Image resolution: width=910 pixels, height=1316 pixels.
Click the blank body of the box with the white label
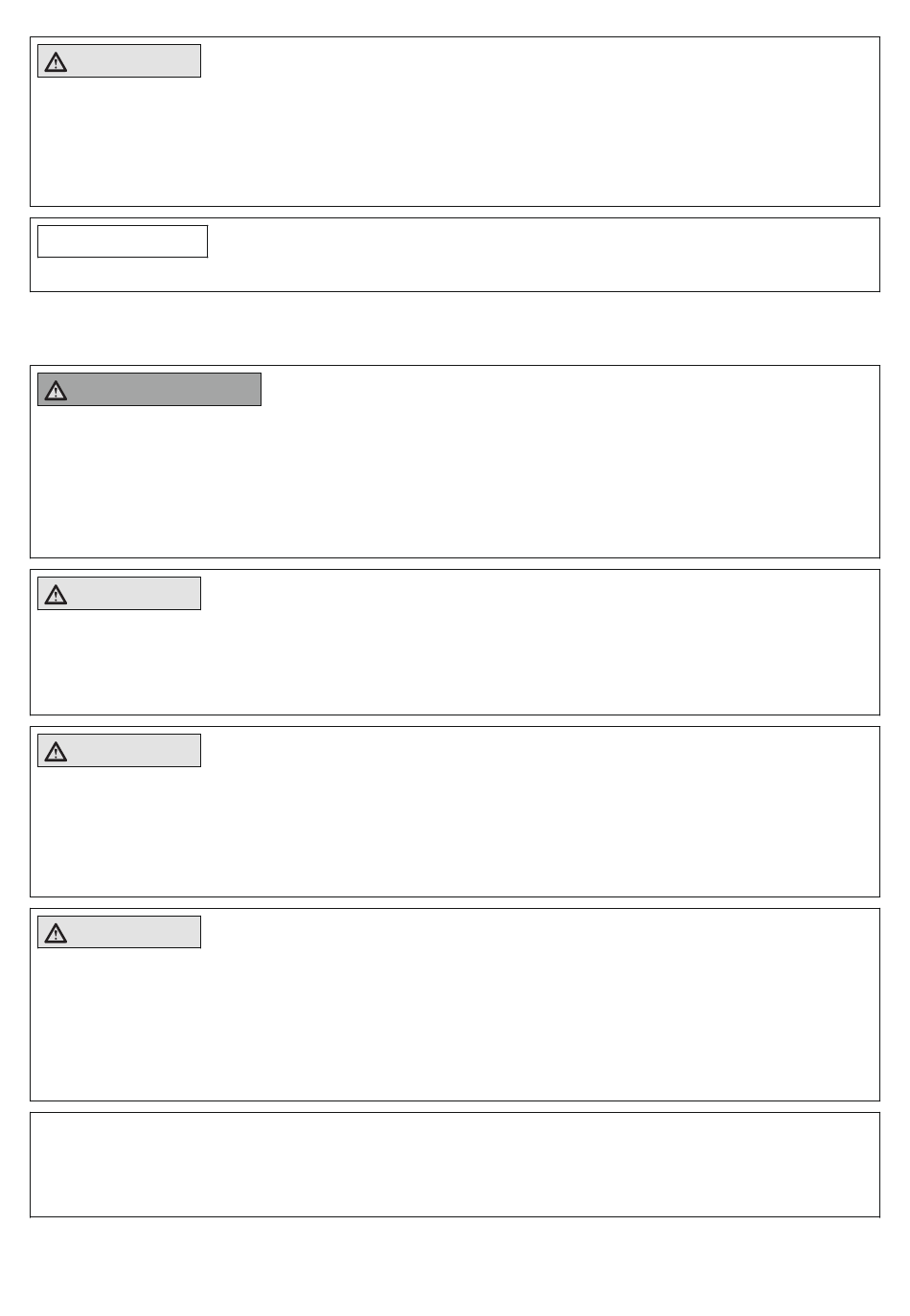click(541, 255)
